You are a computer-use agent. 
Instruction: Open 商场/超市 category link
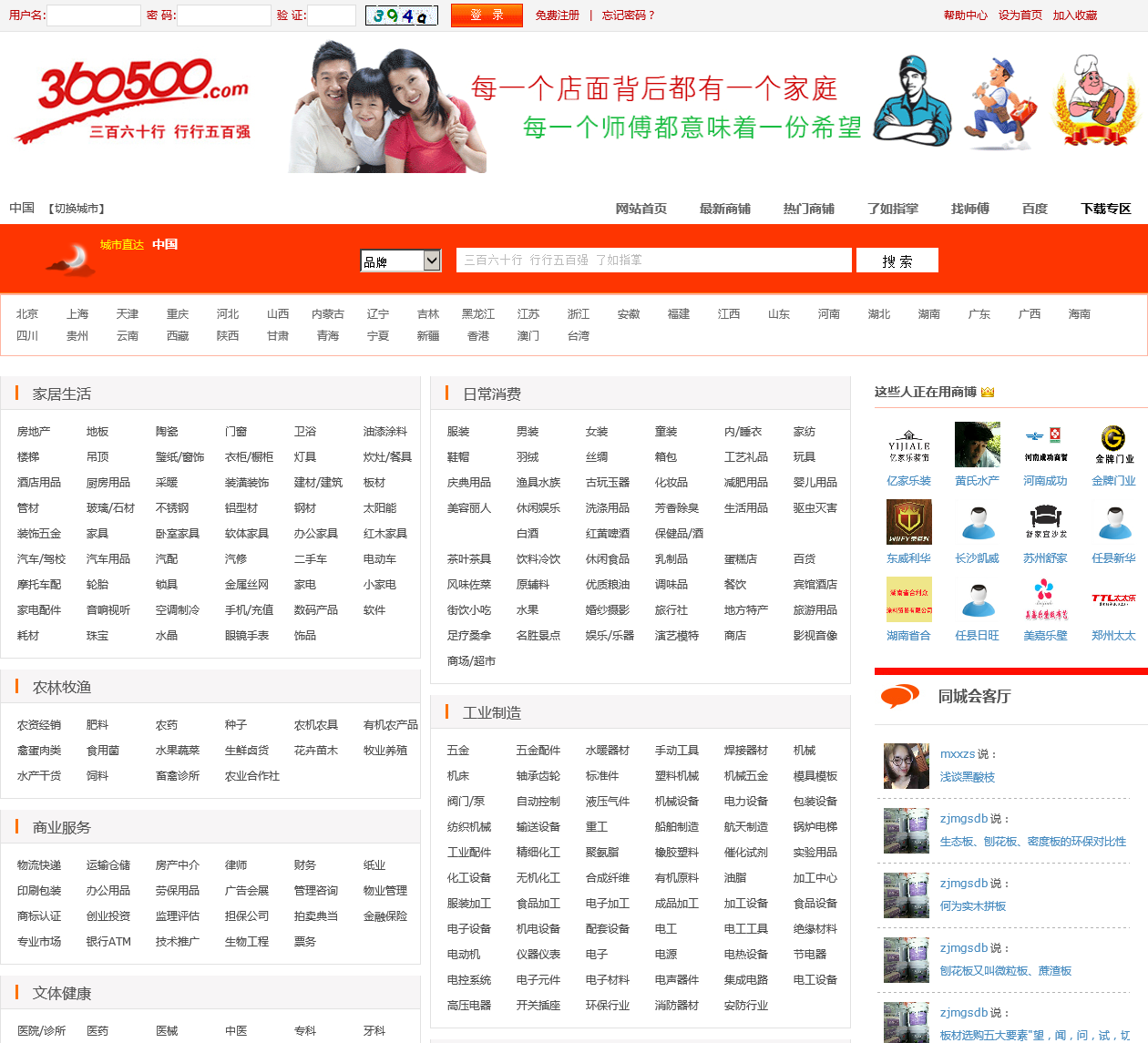[471, 661]
